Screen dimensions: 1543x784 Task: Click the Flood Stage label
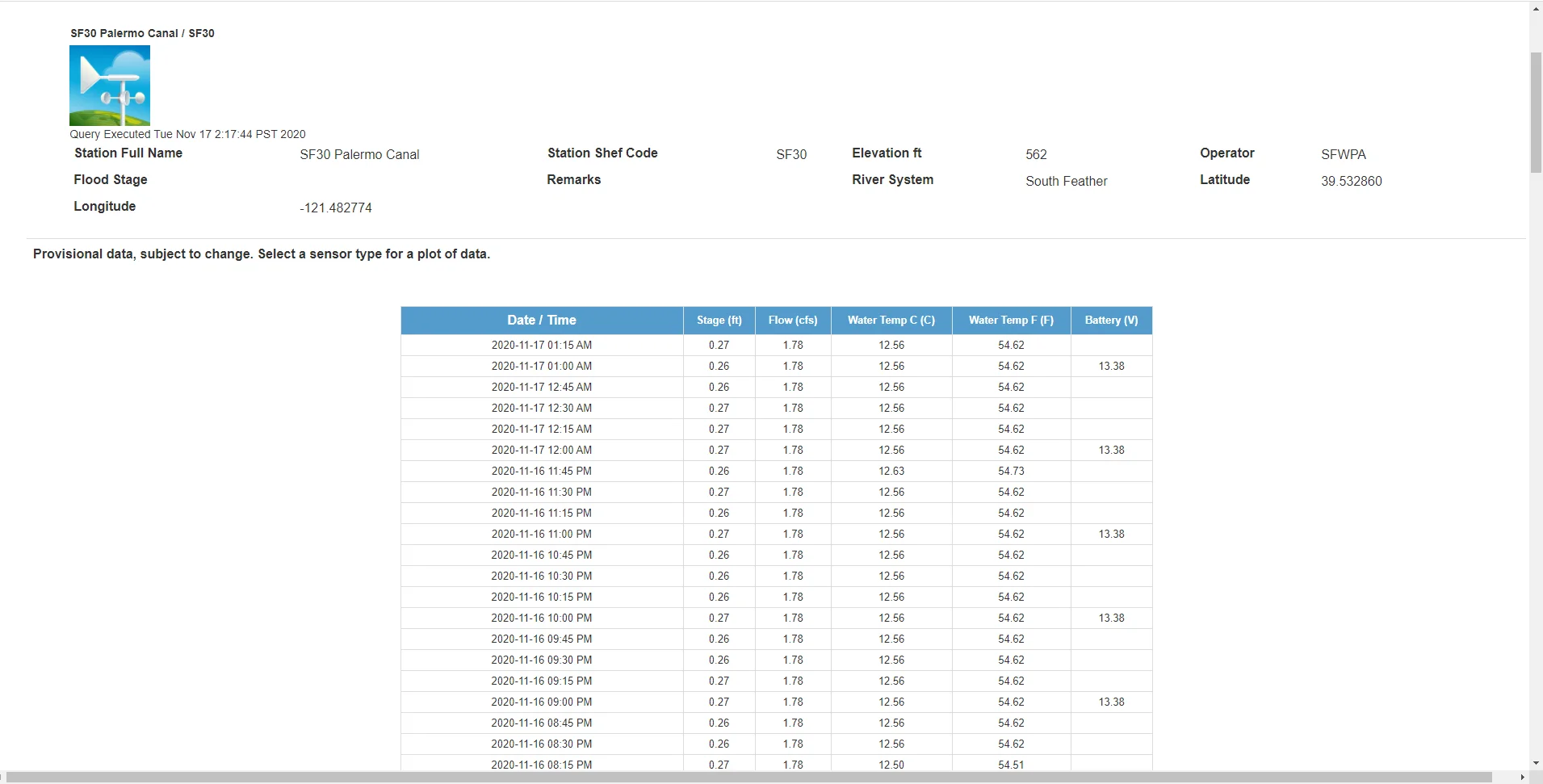click(x=111, y=179)
